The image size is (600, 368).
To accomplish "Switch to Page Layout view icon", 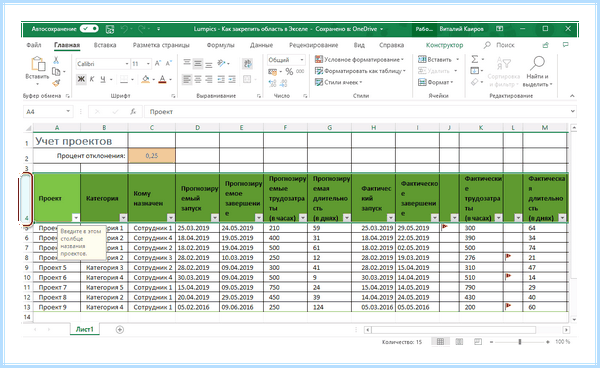I will (459, 342).
